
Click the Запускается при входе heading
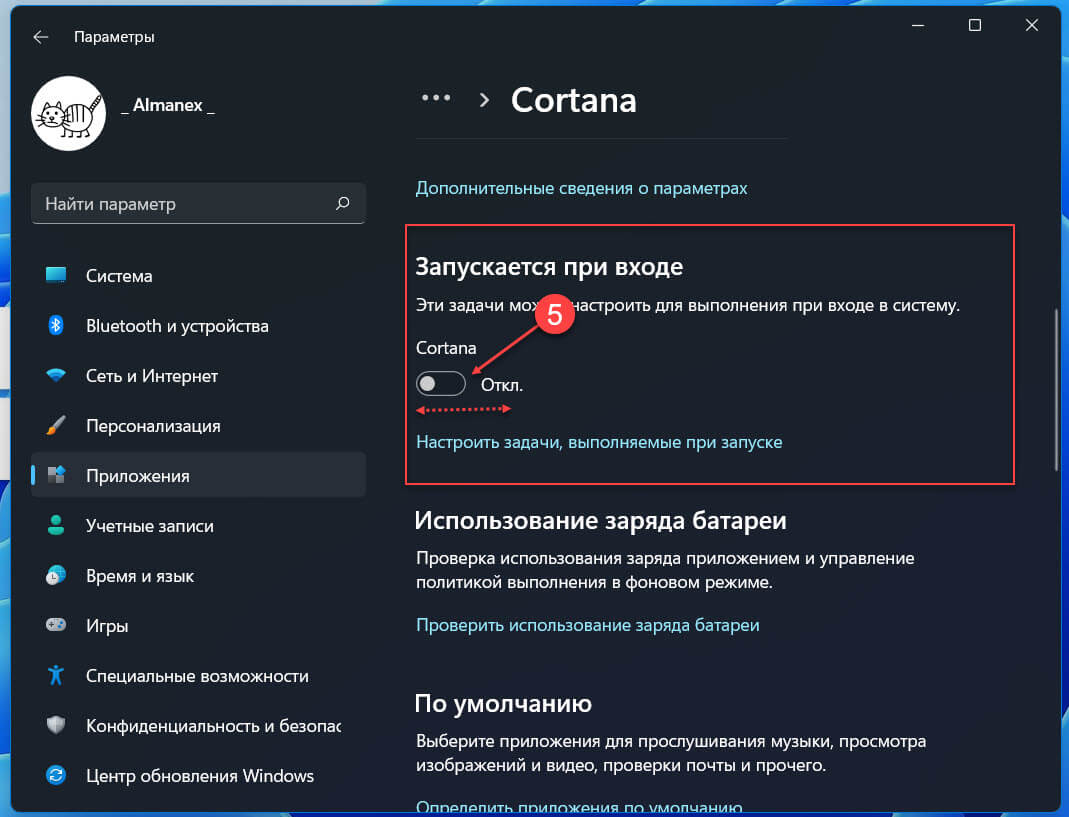(x=549, y=267)
